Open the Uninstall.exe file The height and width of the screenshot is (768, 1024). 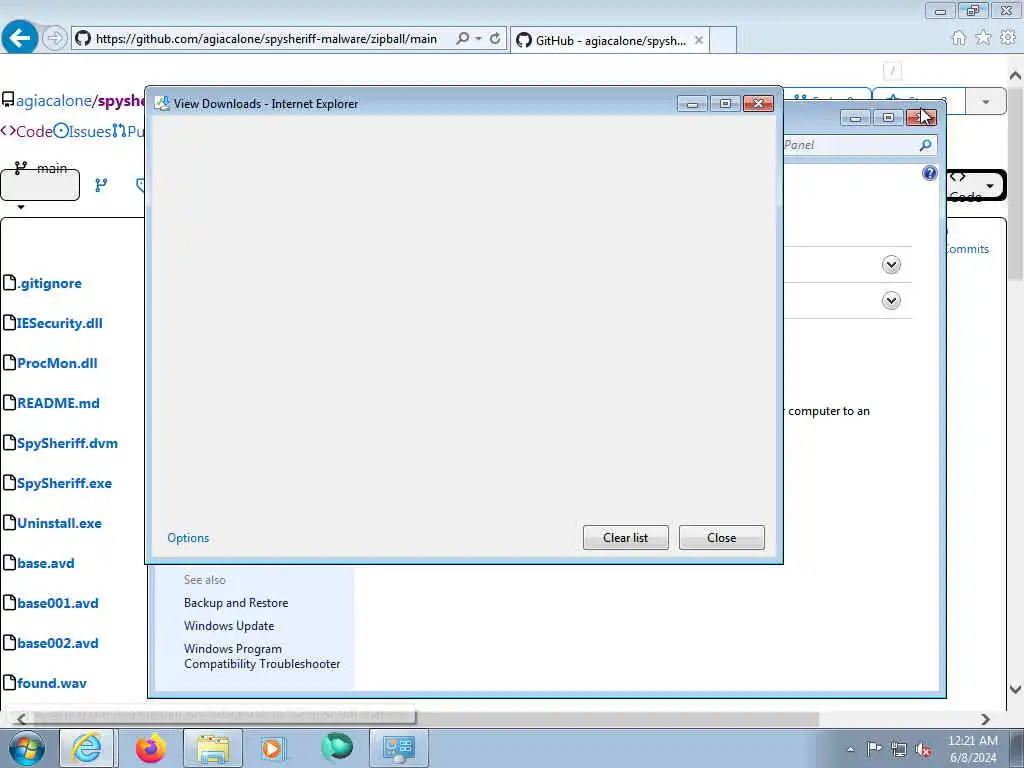click(59, 523)
